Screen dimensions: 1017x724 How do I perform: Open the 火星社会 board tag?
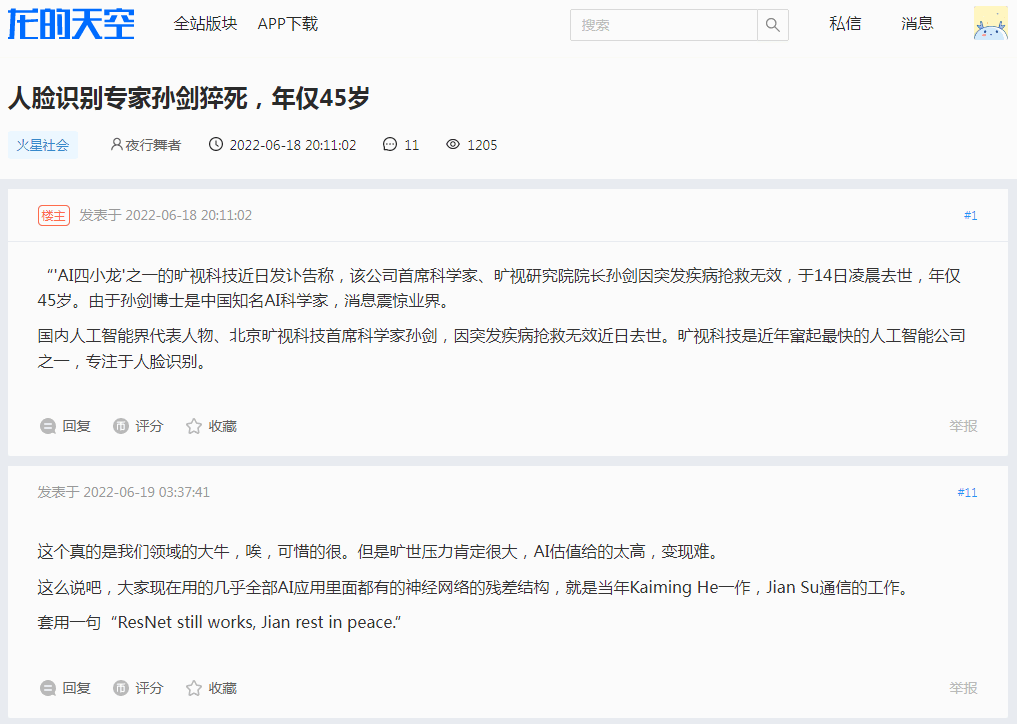[x=43, y=145]
